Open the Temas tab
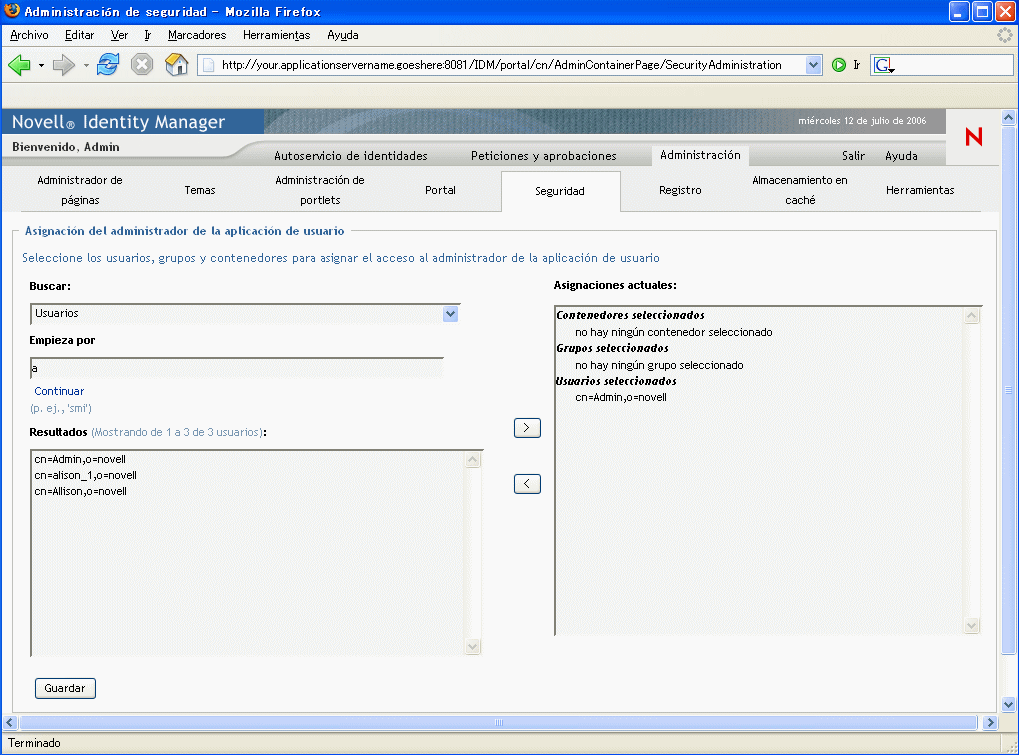Screen dimensions: 1019x755 coord(200,190)
